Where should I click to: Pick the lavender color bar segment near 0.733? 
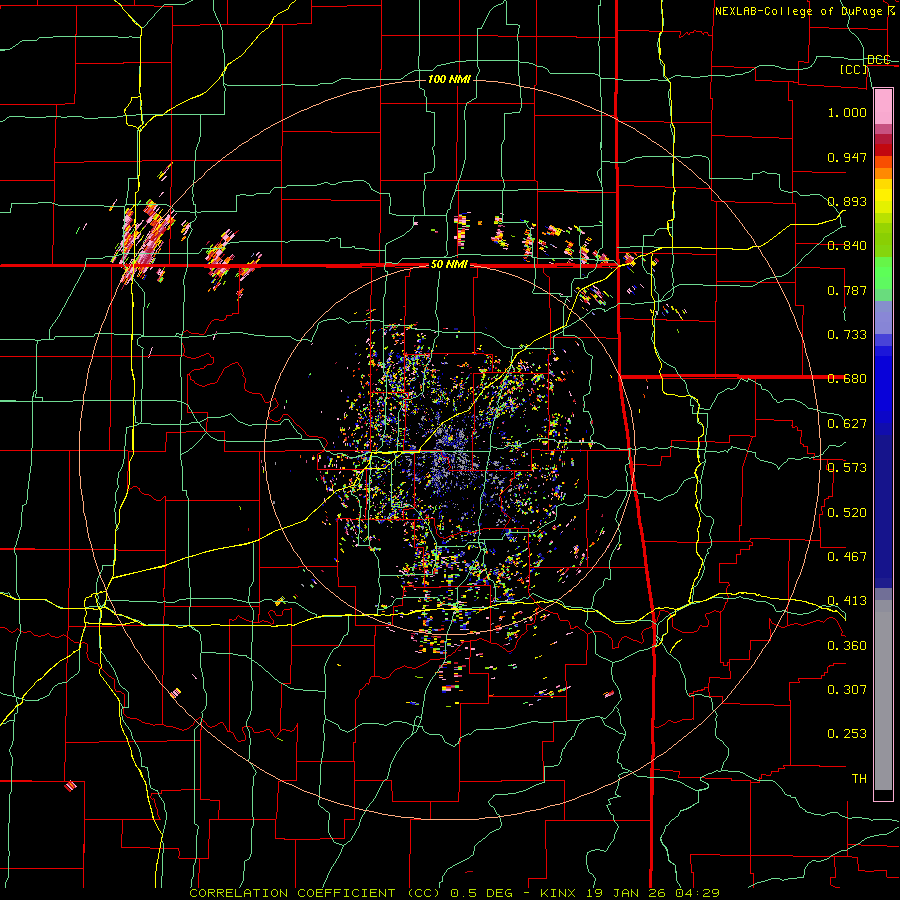[x=883, y=318]
